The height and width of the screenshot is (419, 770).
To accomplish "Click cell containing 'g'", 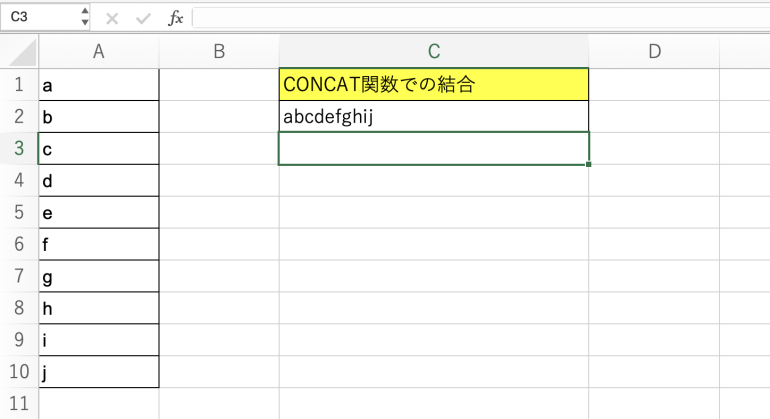I will pyautogui.click(x=99, y=276).
